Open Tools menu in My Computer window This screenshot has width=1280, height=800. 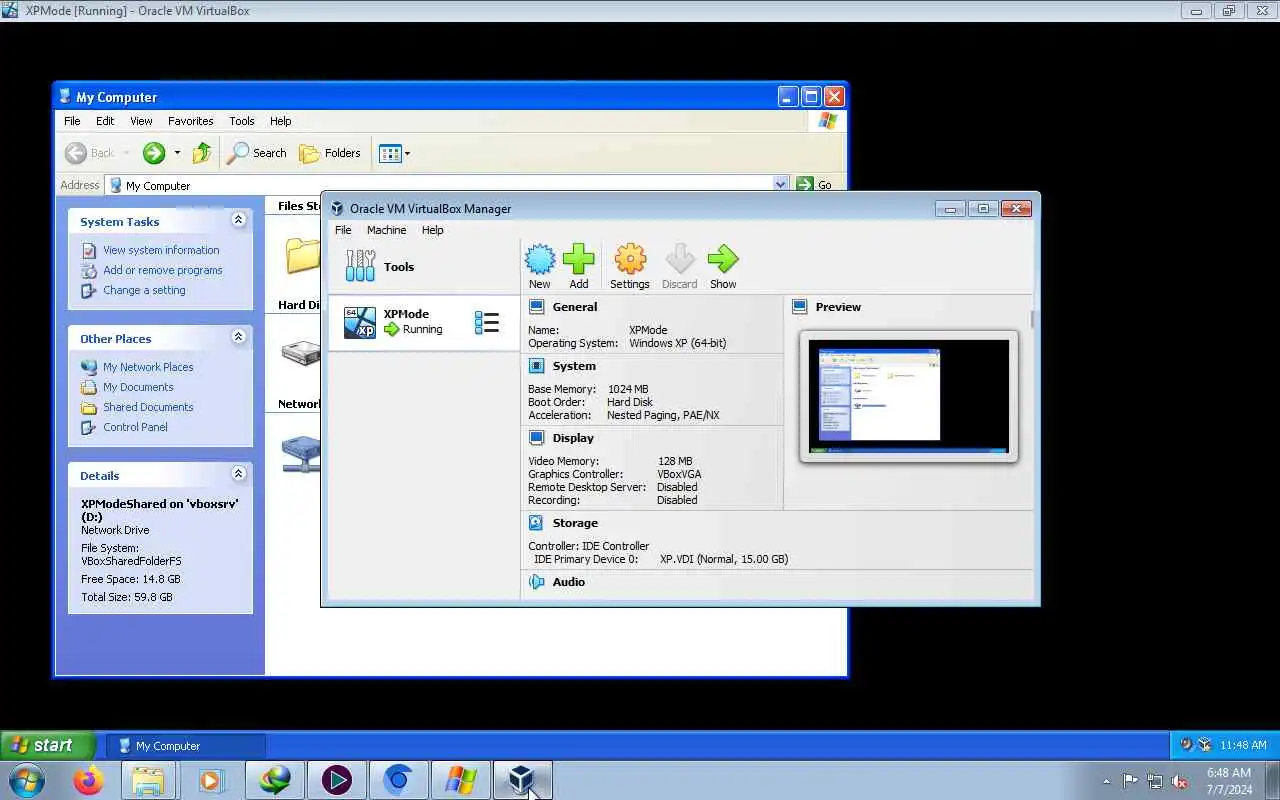[x=242, y=121]
